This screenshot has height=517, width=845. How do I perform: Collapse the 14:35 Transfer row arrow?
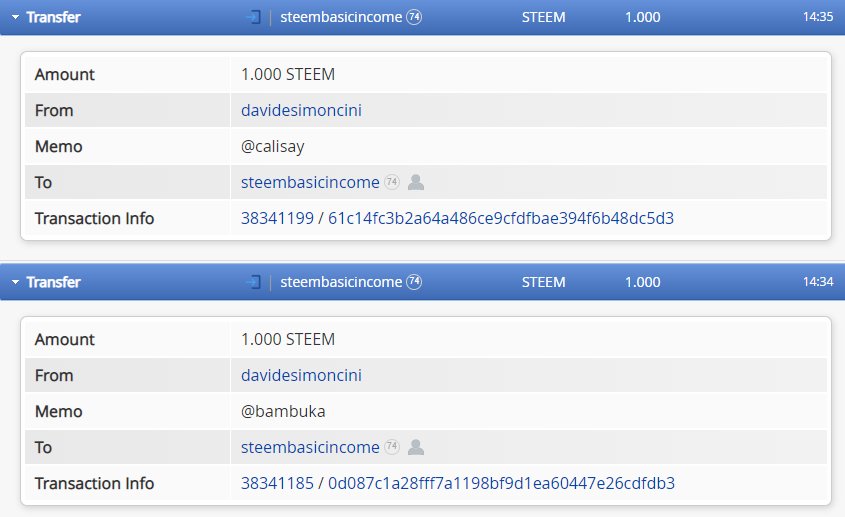[15, 17]
